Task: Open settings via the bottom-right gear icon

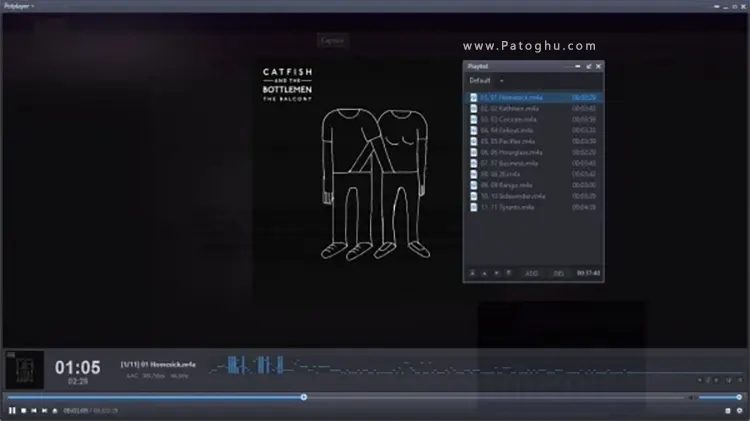Action: (739, 410)
